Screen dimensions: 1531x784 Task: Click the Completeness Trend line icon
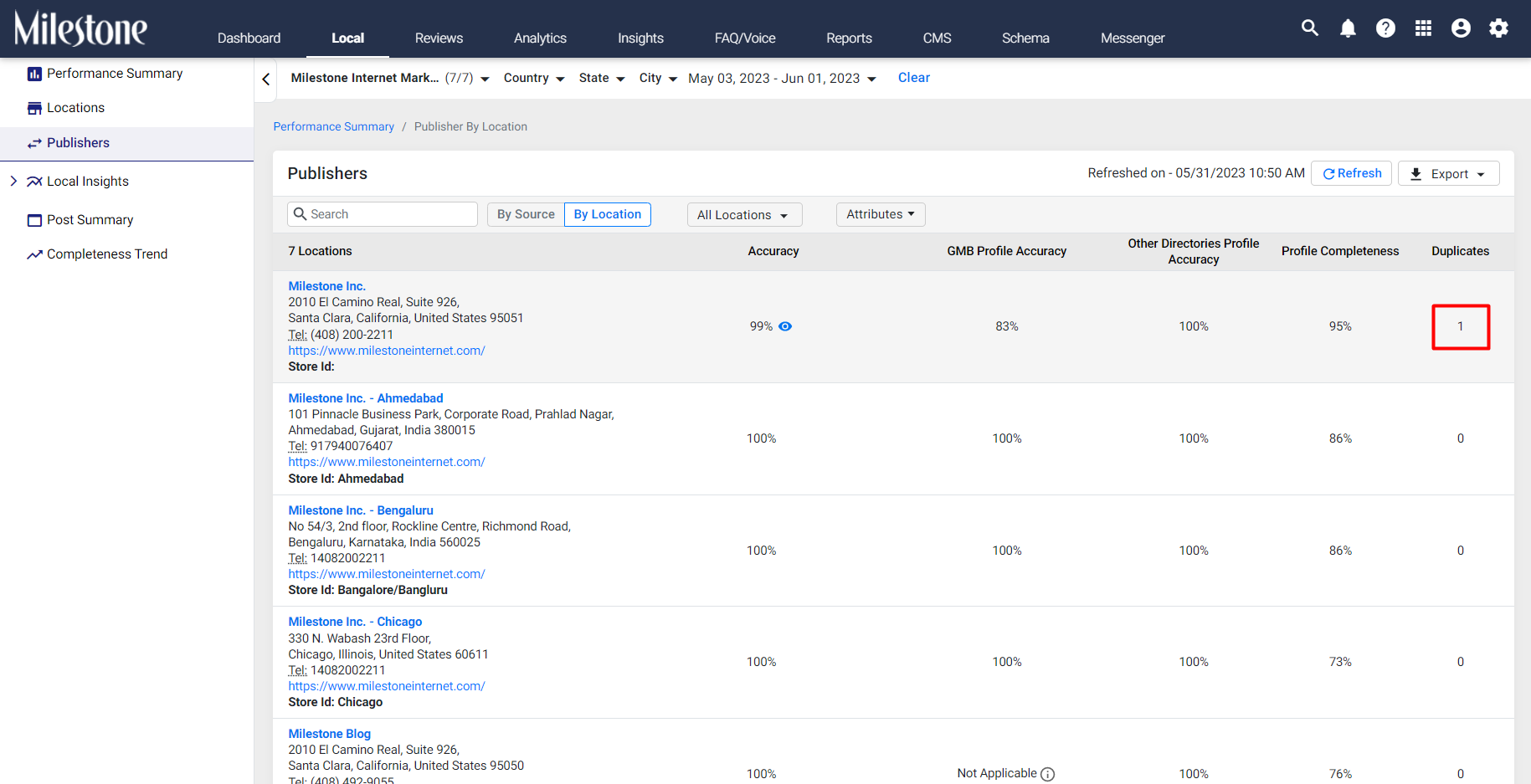34,254
